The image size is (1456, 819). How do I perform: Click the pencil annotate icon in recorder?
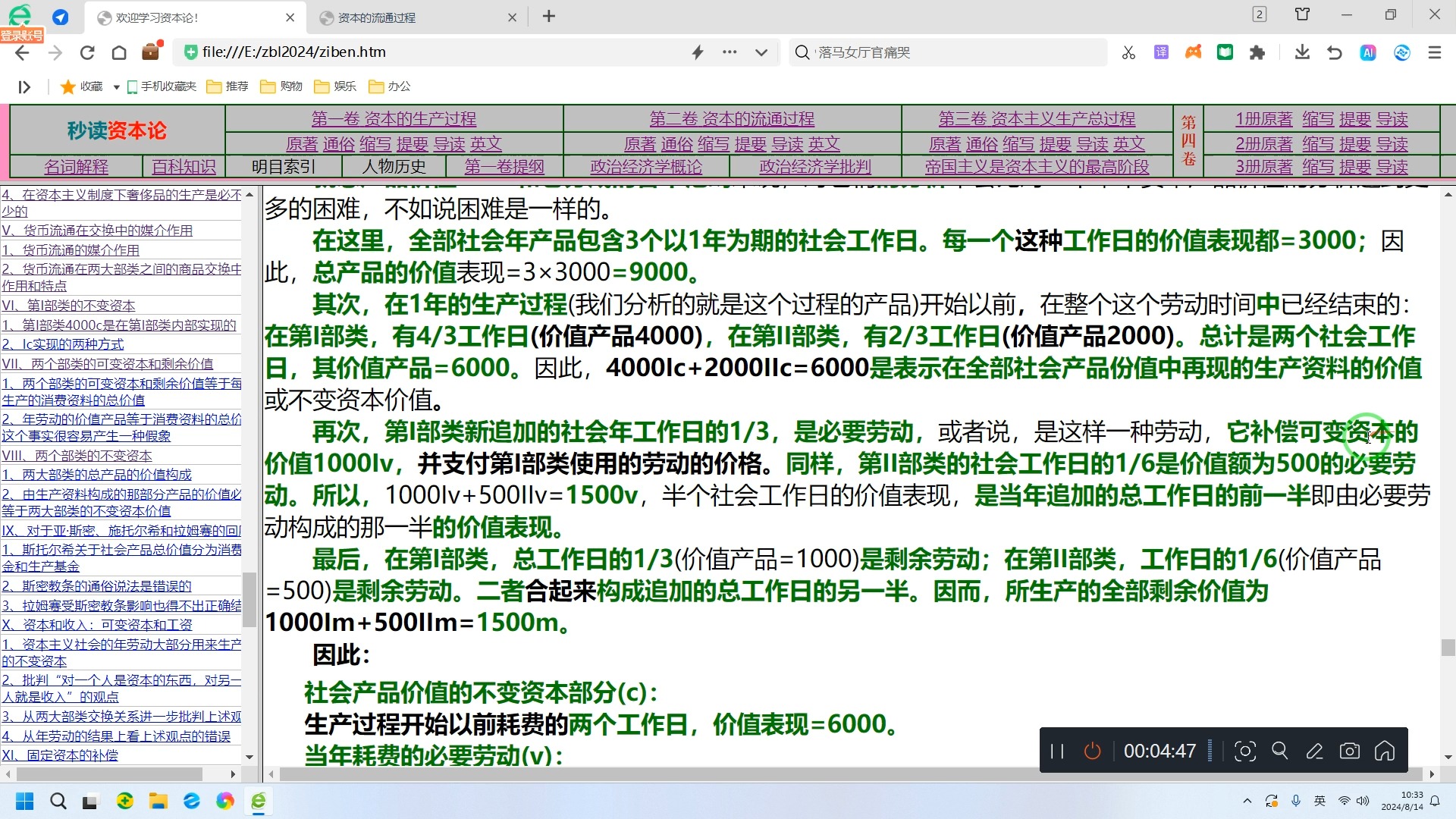pos(1314,751)
